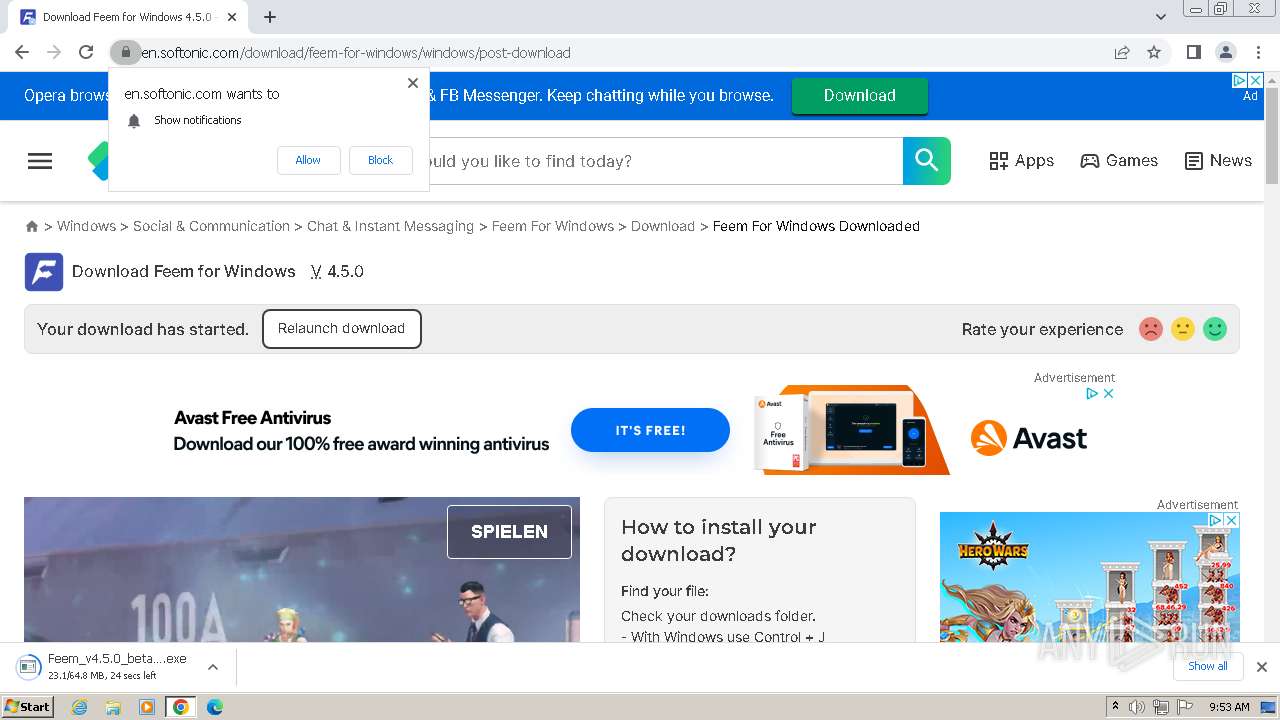Viewport: 1280px width, 720px height.
Task: Open the Chrome profile avatar
Action: coord(1226,52)
